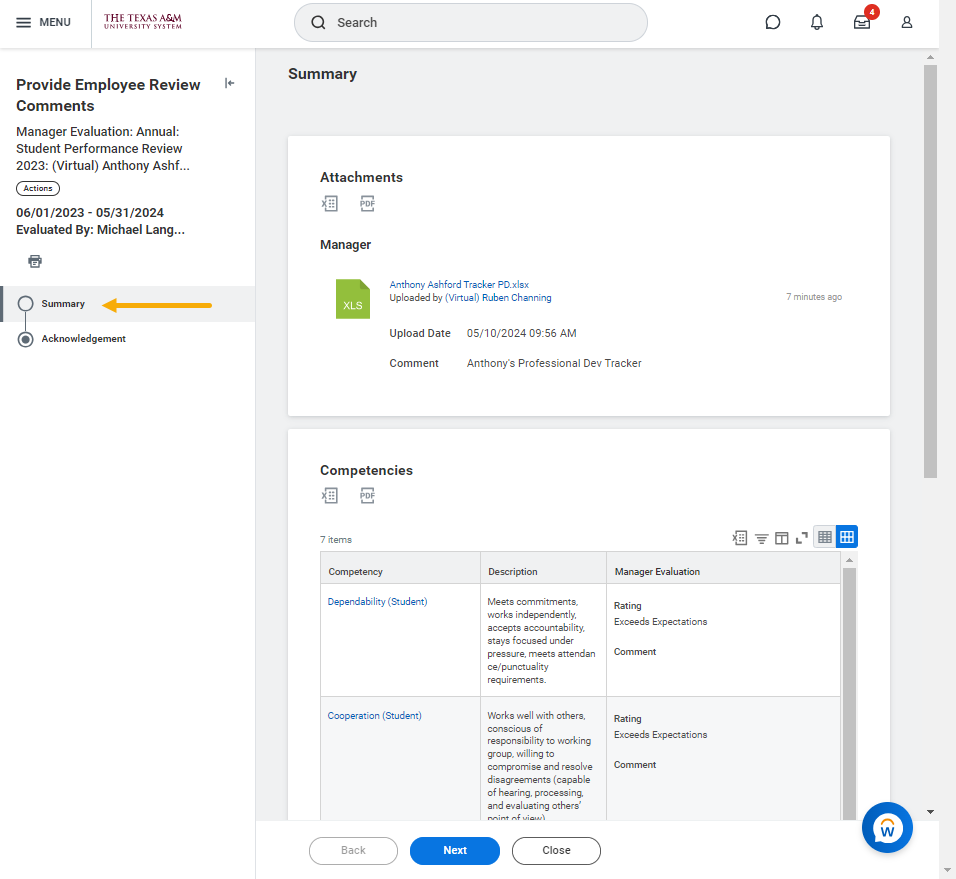Toggle column selection for Competencies table
956x879 pixels.
click(781, 538)
